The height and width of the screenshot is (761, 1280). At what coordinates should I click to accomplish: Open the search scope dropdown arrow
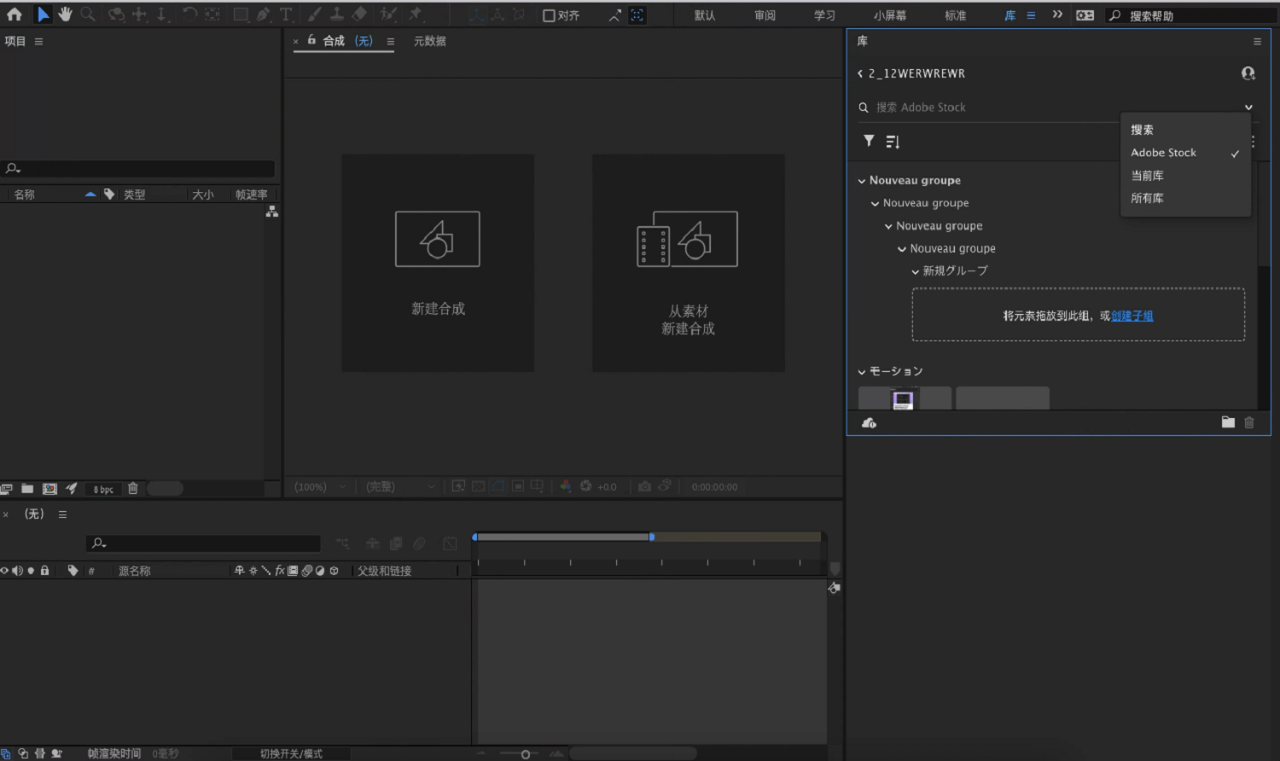1249,107
